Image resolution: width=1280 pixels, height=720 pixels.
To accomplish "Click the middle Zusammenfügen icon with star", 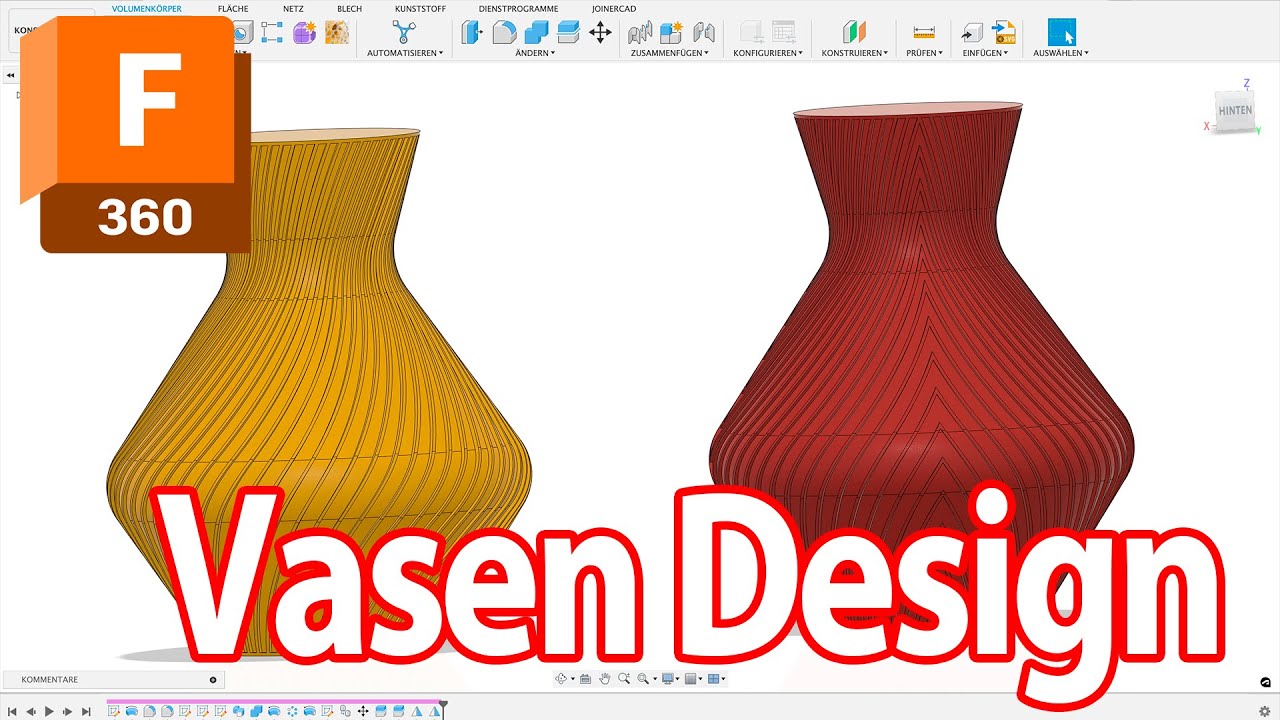I will 671,32.
